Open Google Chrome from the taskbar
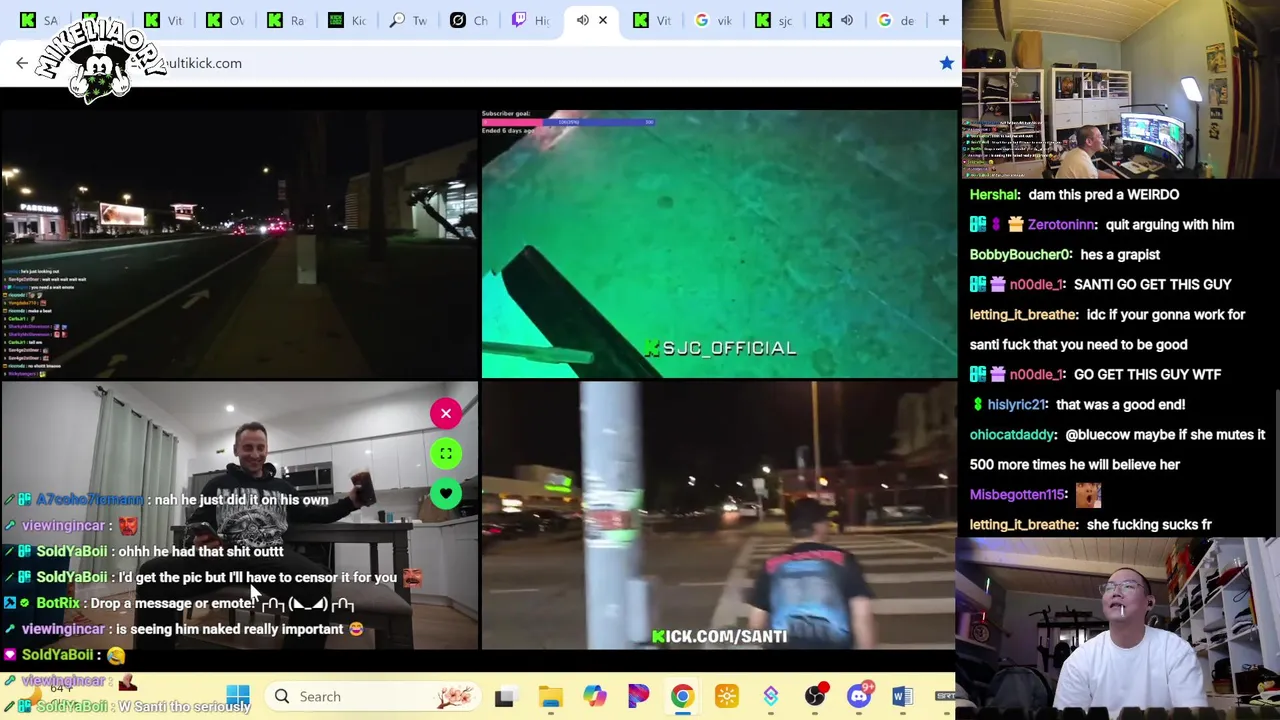 (682, 696)
